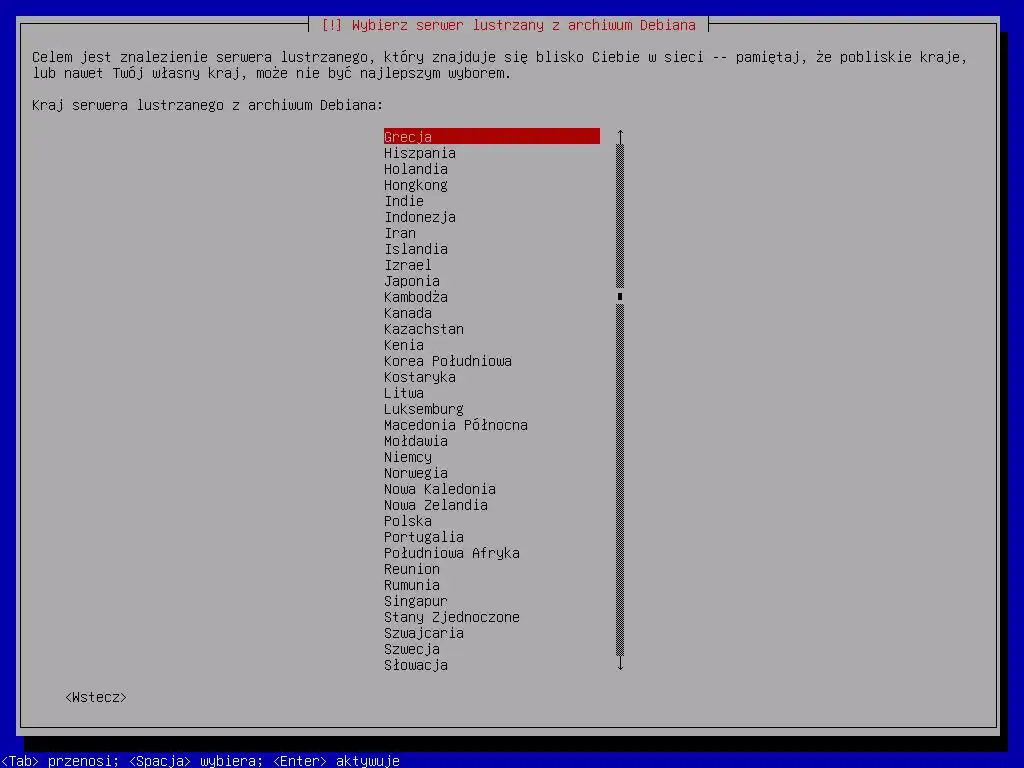Viewport: 1024px width, 768px height.
Task: Select Izrael from the list
Action: coord(492,264)
